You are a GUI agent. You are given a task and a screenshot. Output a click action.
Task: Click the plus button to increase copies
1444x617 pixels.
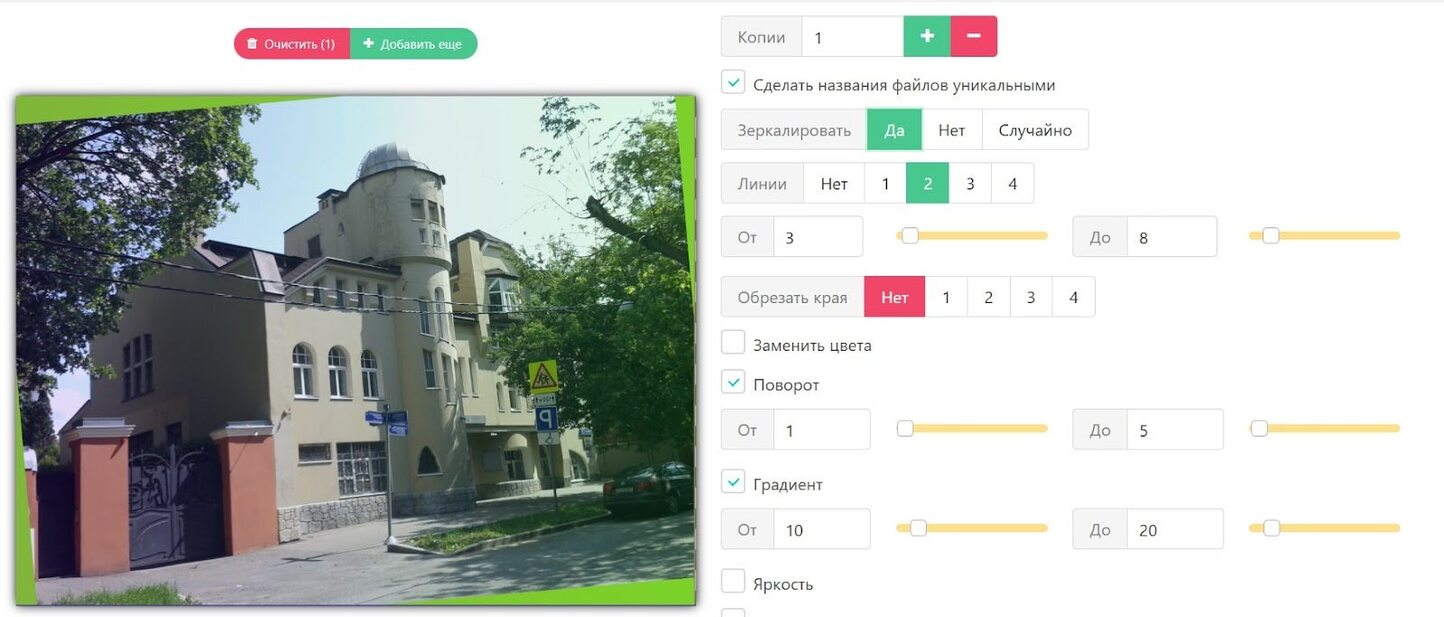(x=927, y=37)
